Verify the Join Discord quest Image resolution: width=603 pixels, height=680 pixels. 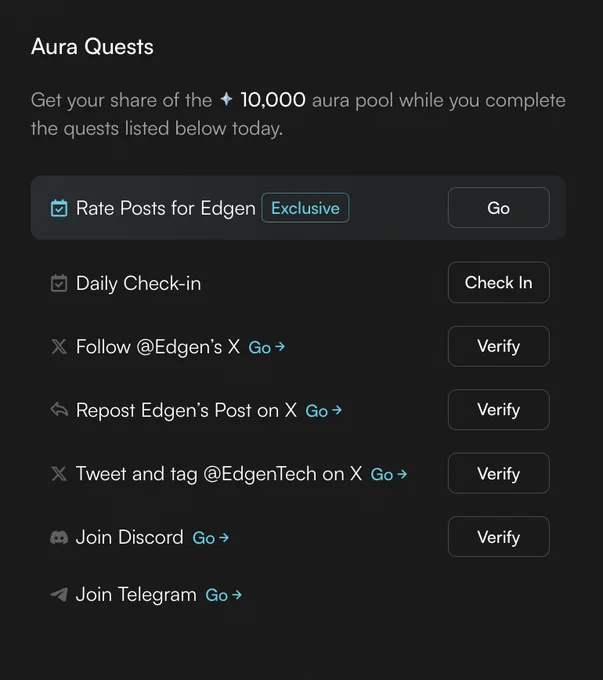498,536
